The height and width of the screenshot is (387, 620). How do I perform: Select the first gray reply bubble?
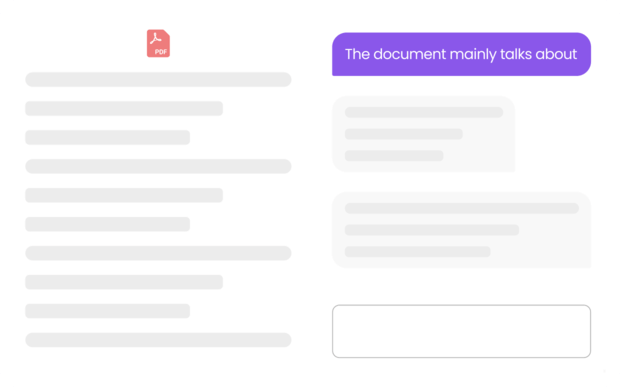pos(423,134)
